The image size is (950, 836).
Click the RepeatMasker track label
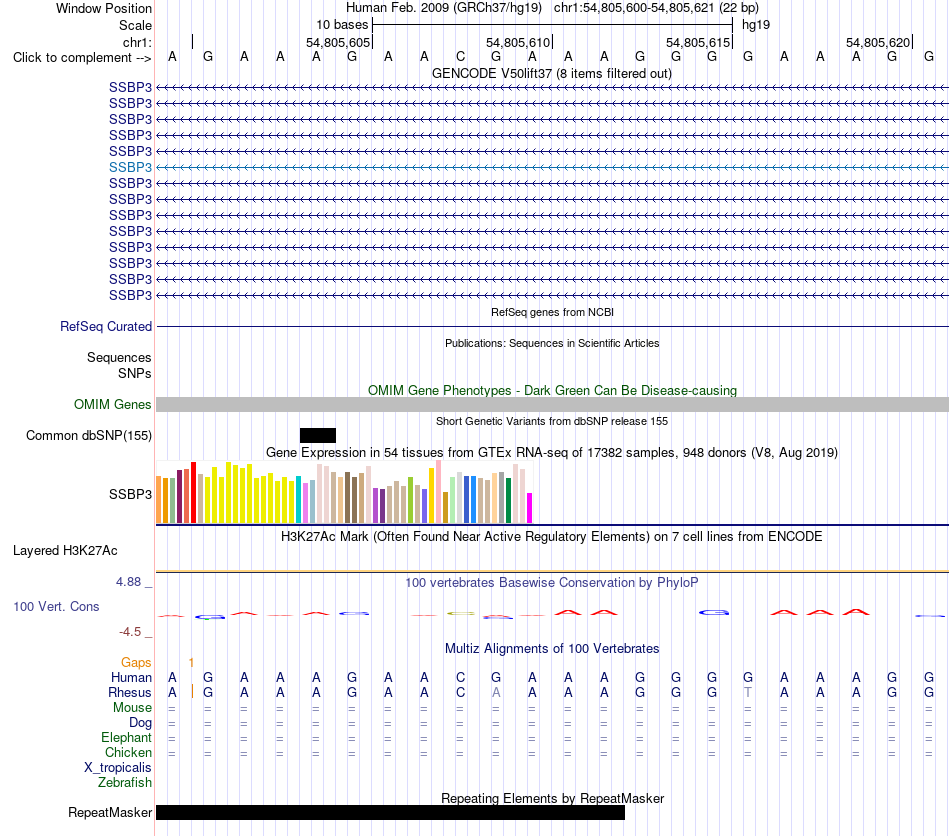(110, 812)
